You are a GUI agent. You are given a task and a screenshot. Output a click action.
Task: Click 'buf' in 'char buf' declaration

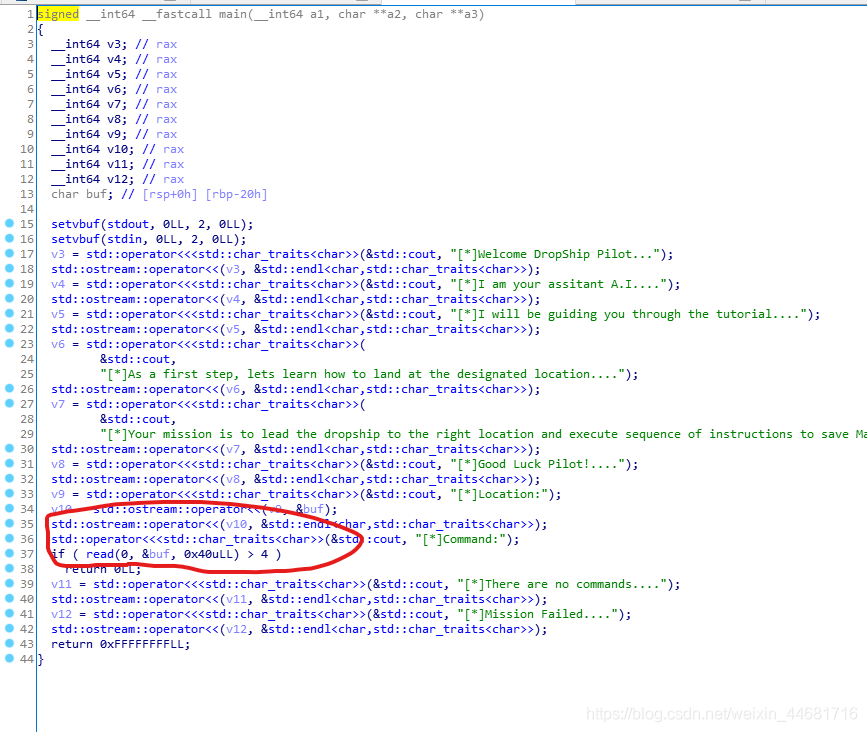96,194
